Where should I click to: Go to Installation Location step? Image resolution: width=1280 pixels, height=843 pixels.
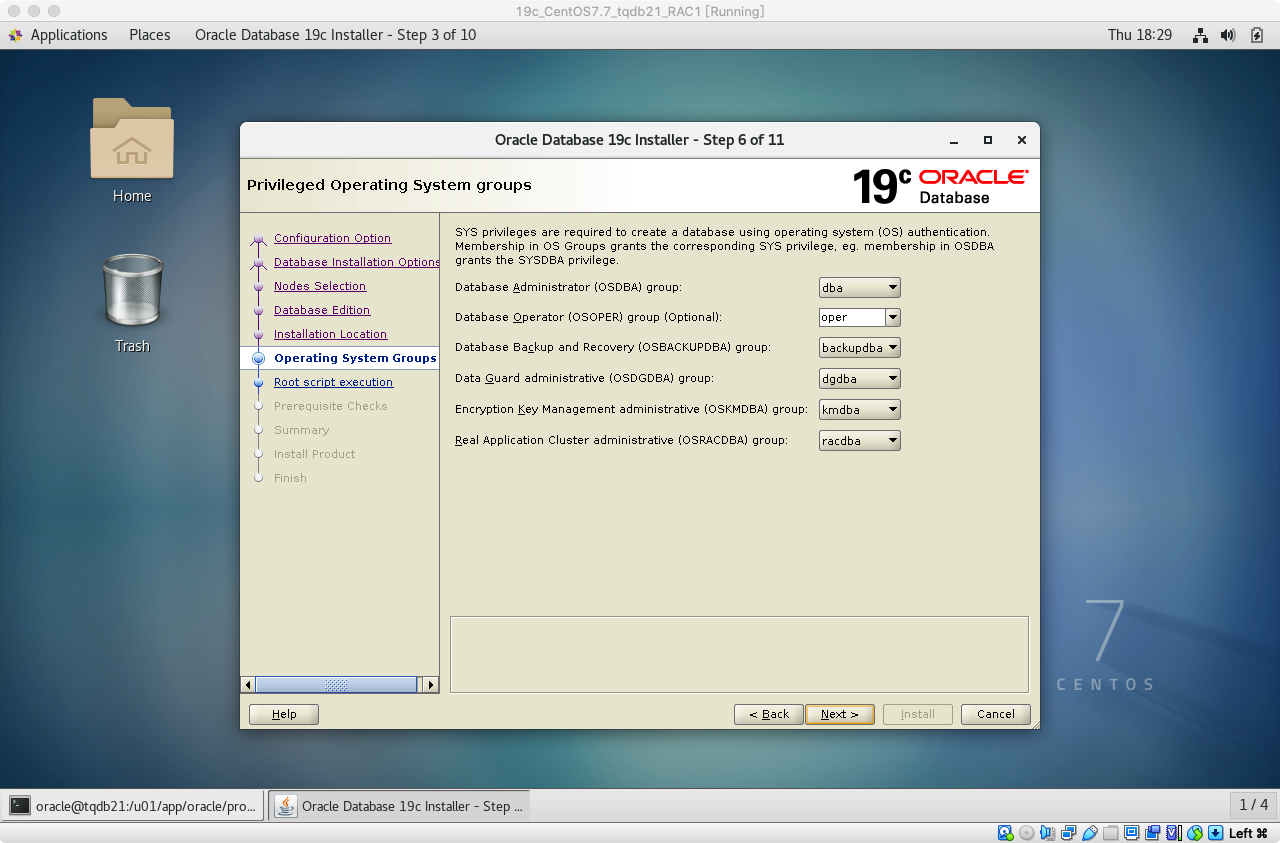pyautogui.click(x=330, y=334)
